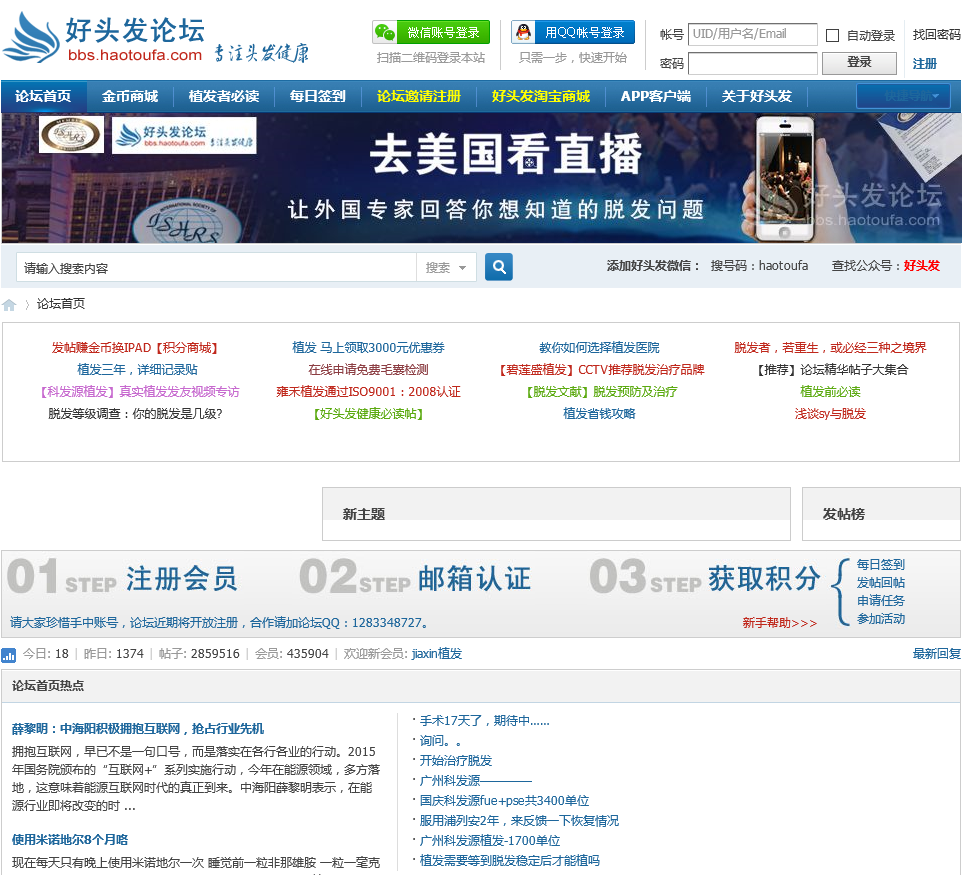The height and width of the screenshot is (875, 962).
Task: Open 浅谈sy与脱发 link
Action: [x=830, y=414]
